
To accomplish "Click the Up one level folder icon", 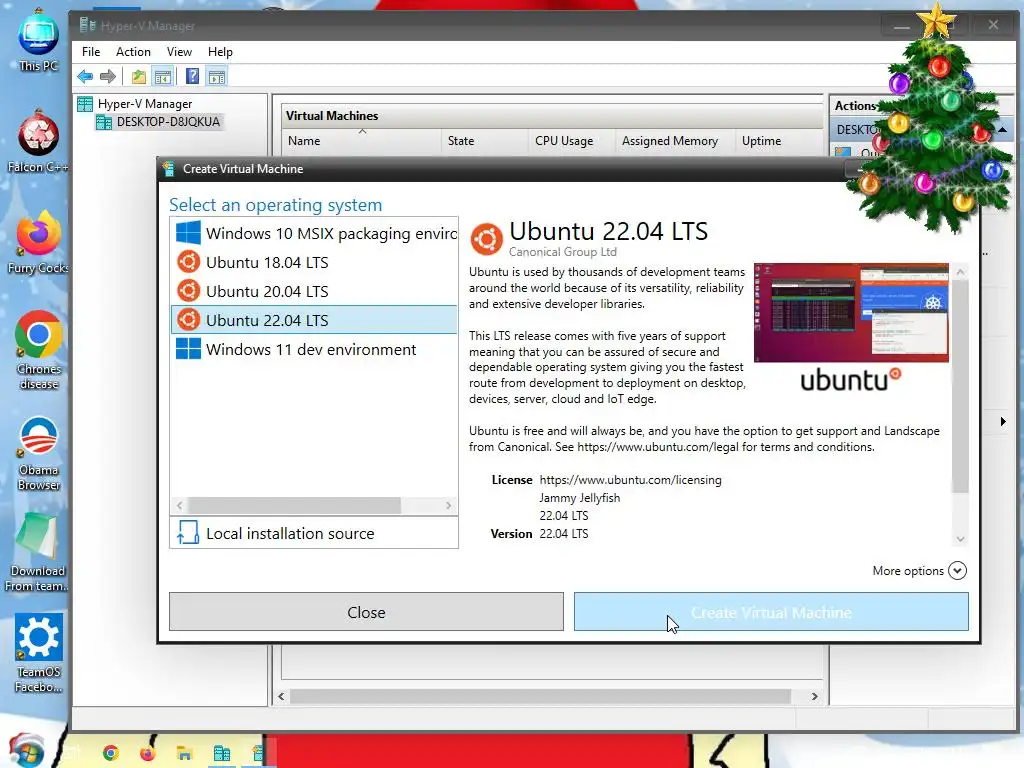I will tap(138, 76).
